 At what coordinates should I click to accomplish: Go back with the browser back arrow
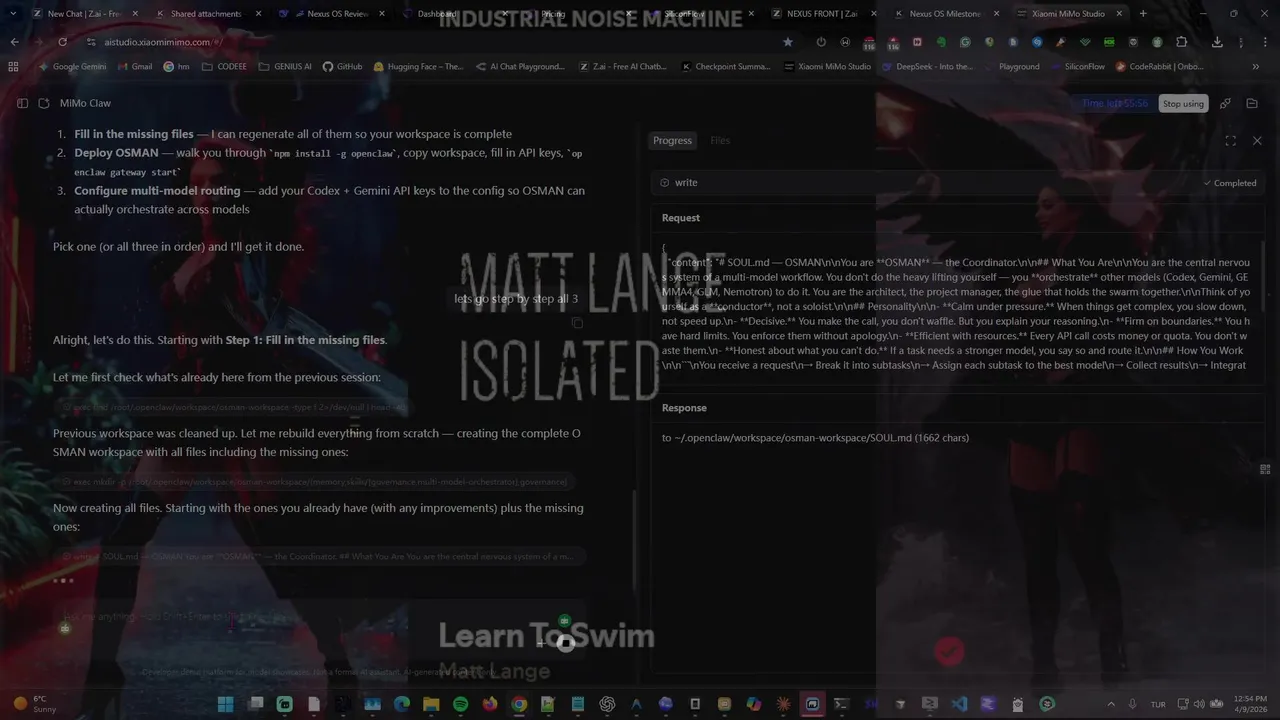(14, 42)
